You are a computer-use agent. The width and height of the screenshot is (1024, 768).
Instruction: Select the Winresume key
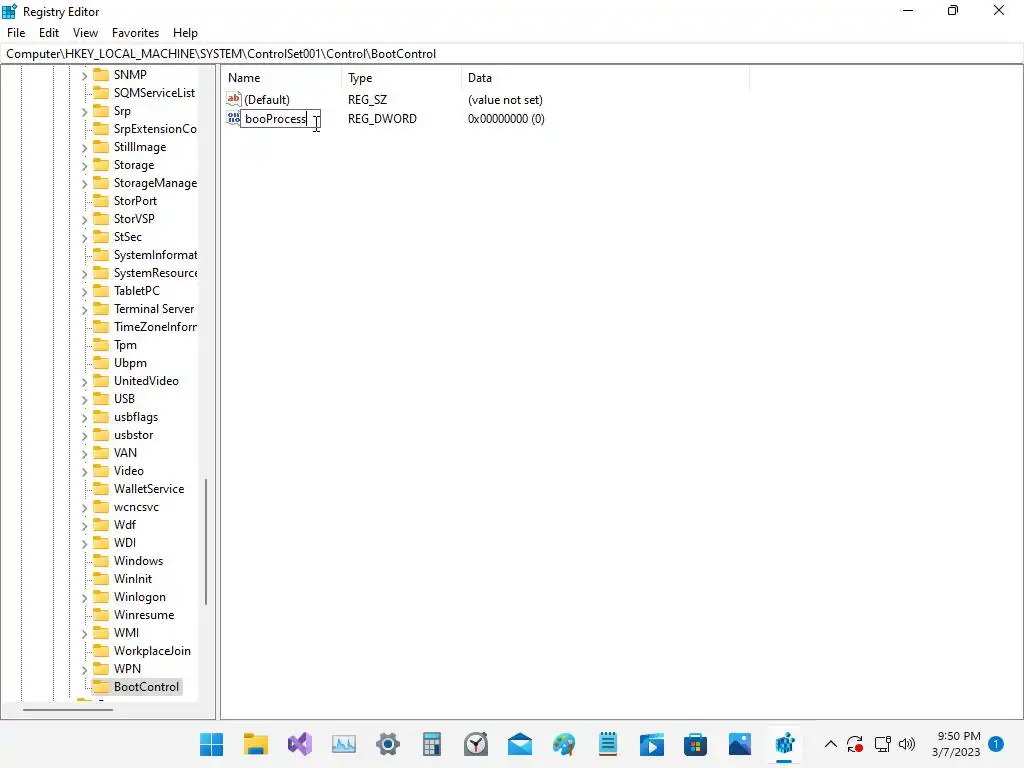(x=144, y=615)
